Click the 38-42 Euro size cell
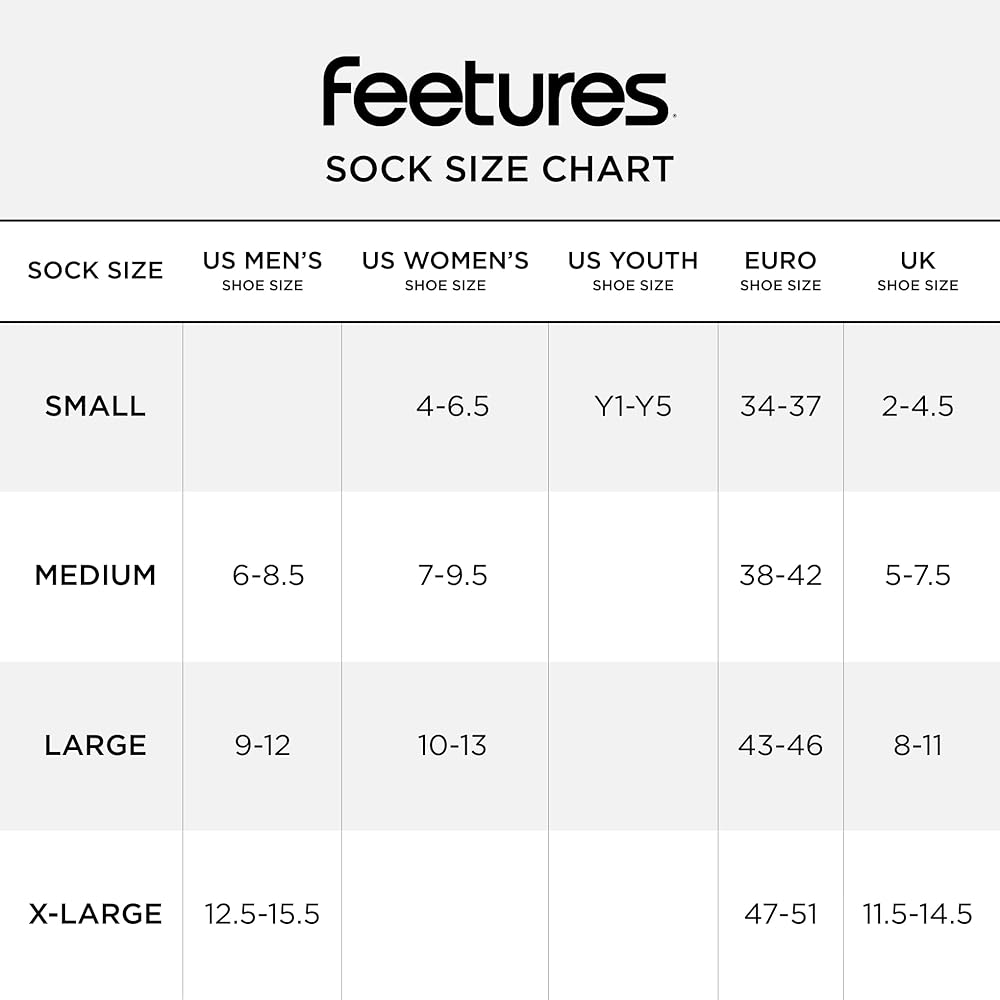This screenshot has height=1000, width=1000. click(780, 575)
